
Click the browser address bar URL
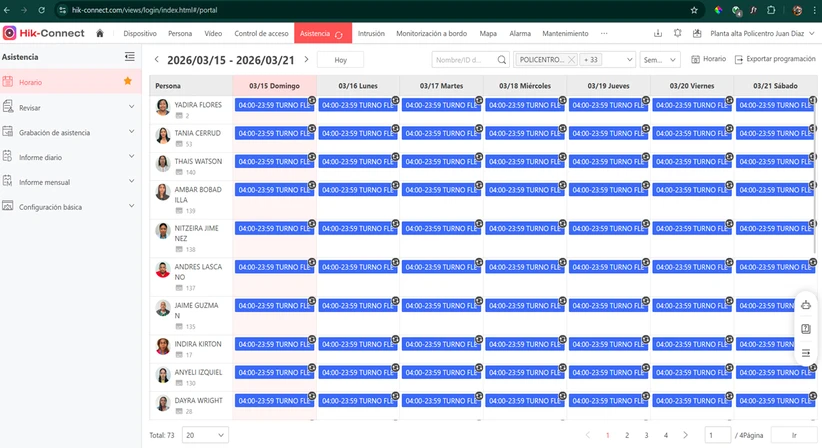[145, 10]
